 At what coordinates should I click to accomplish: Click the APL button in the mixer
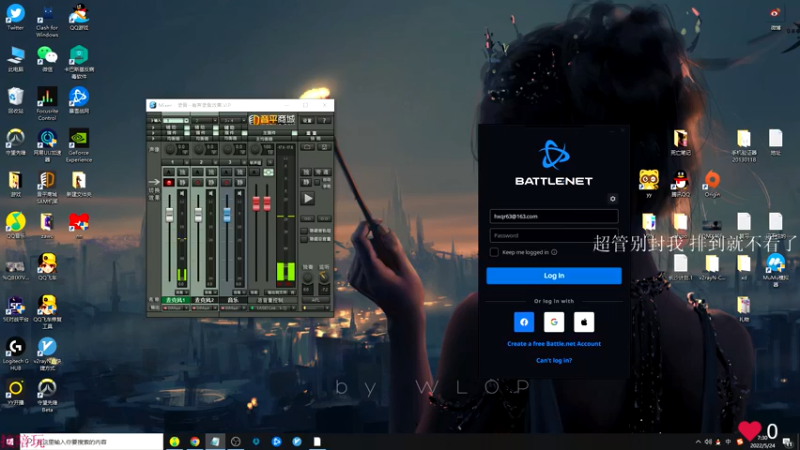316,300
